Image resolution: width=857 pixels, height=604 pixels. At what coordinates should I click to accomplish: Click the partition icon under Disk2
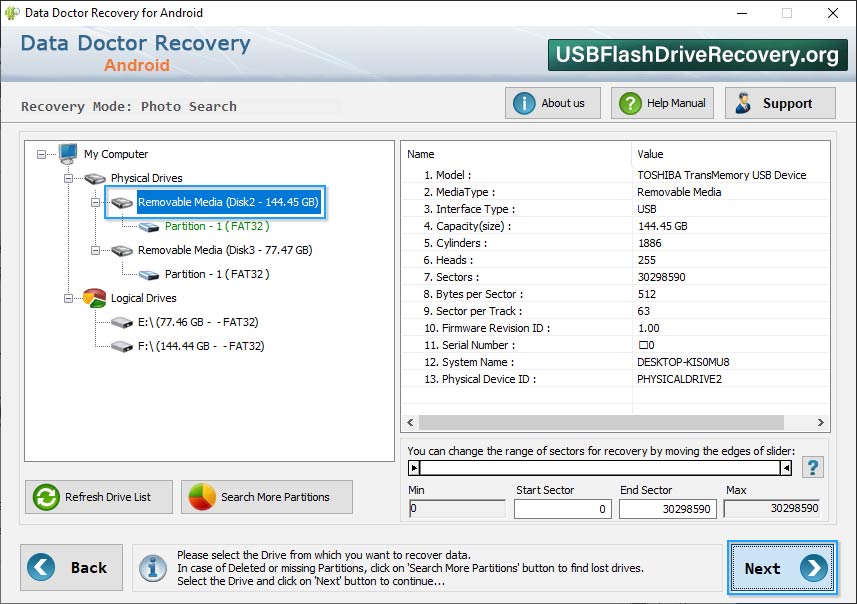tap(149, 227)
